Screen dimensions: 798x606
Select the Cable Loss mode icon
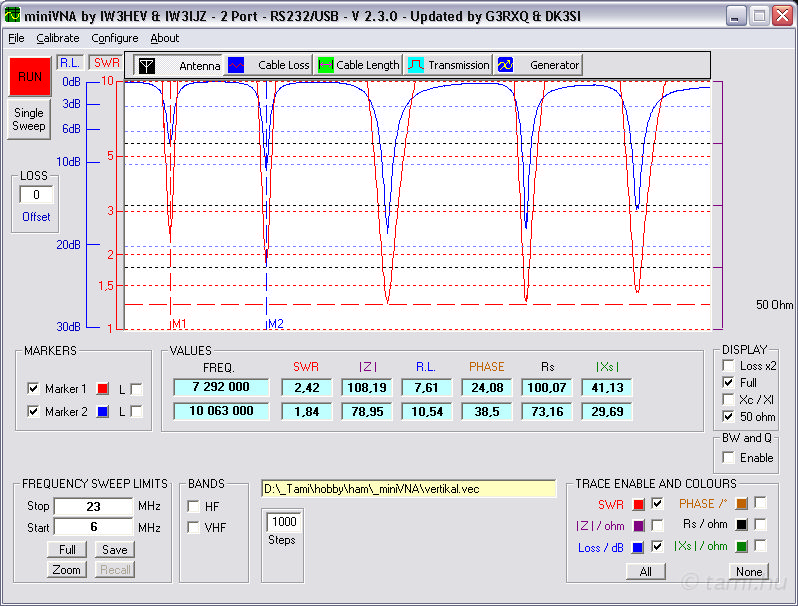(x=236, y=65)
